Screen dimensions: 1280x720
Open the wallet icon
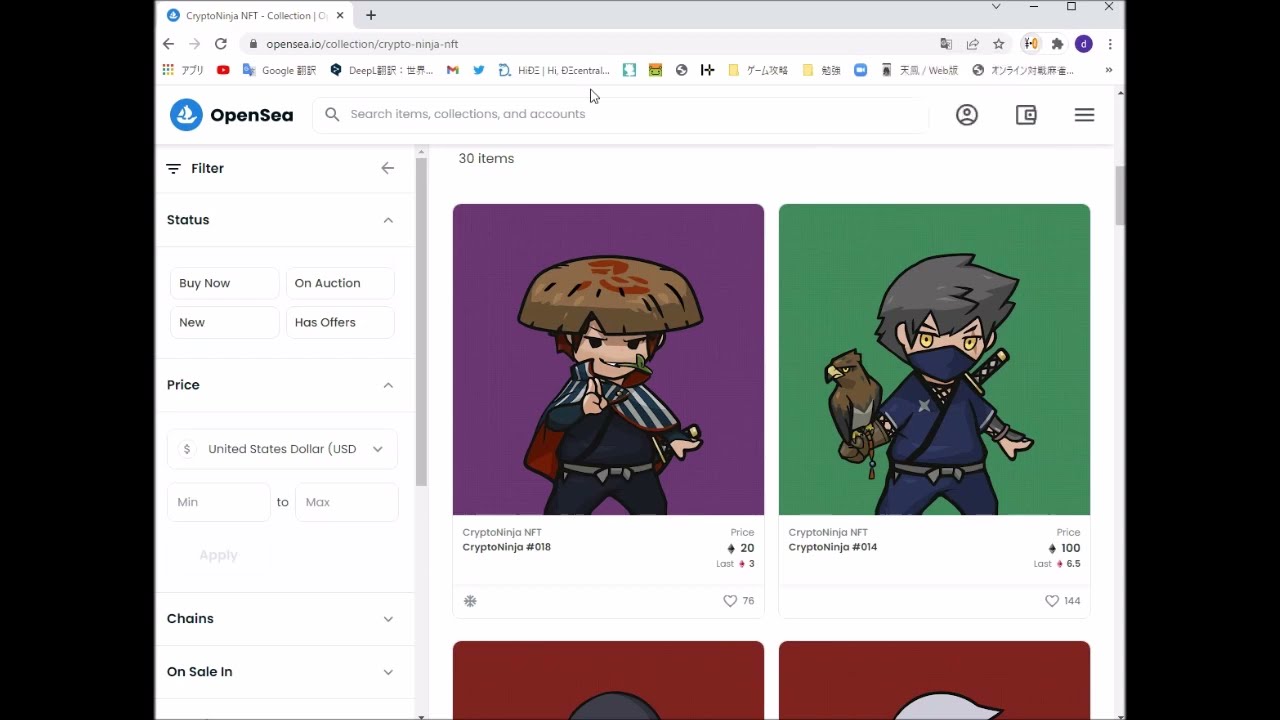(x=1026, y=115)
